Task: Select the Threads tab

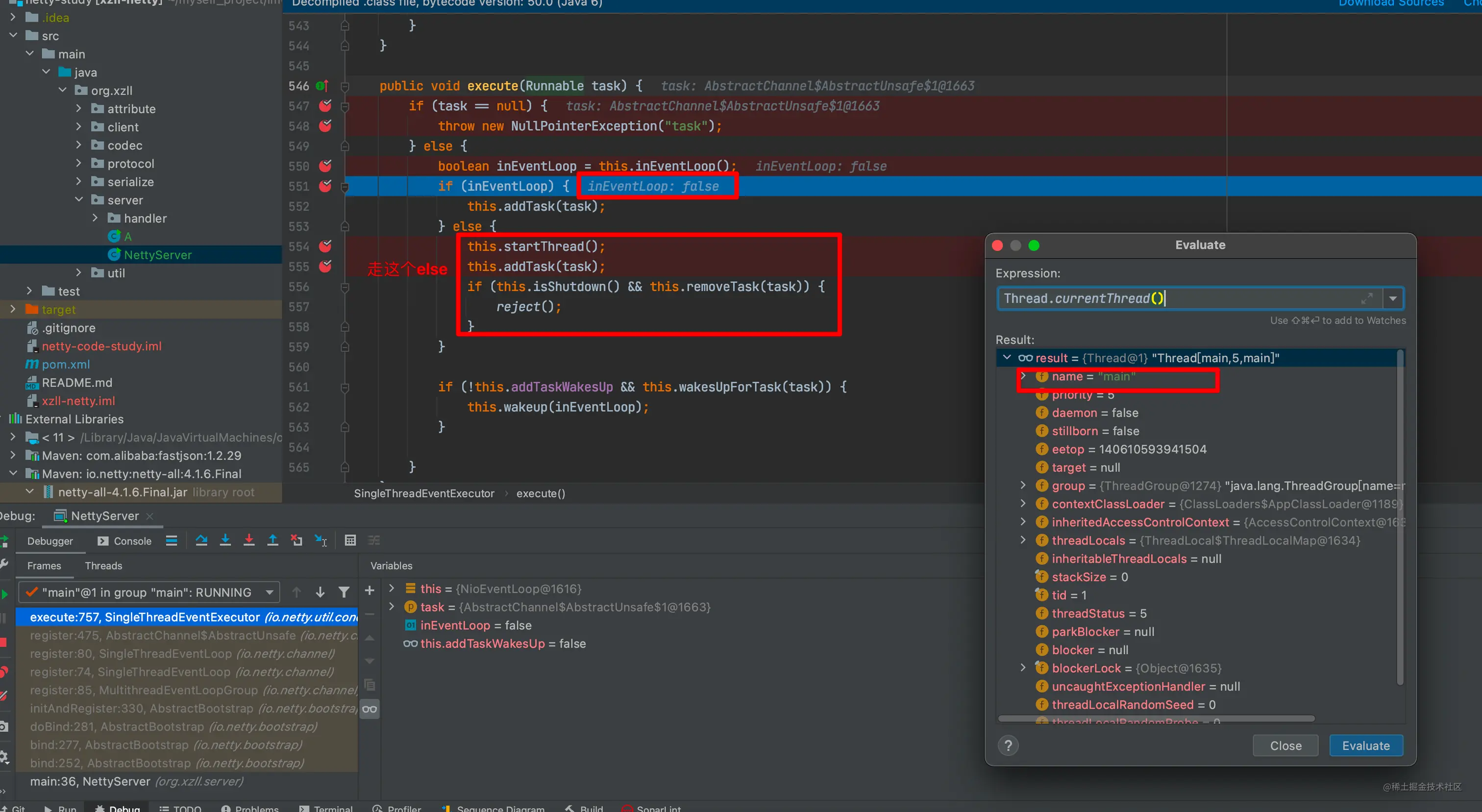Action: coord(103,566)
